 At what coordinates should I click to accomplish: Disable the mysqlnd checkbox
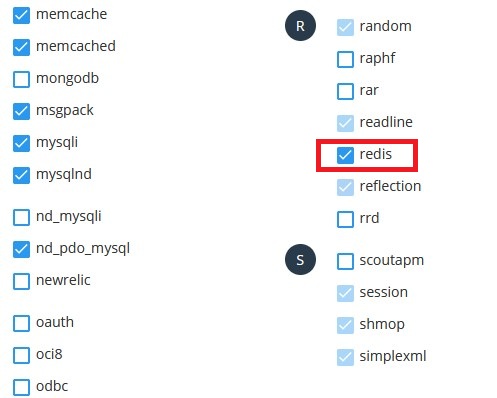(21, 175)
